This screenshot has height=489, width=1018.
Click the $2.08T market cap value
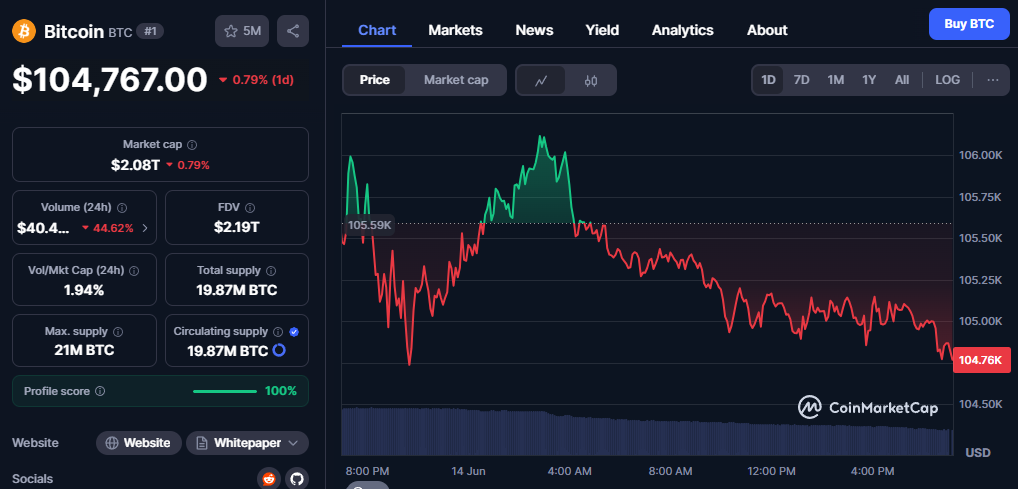coord(135,165)
